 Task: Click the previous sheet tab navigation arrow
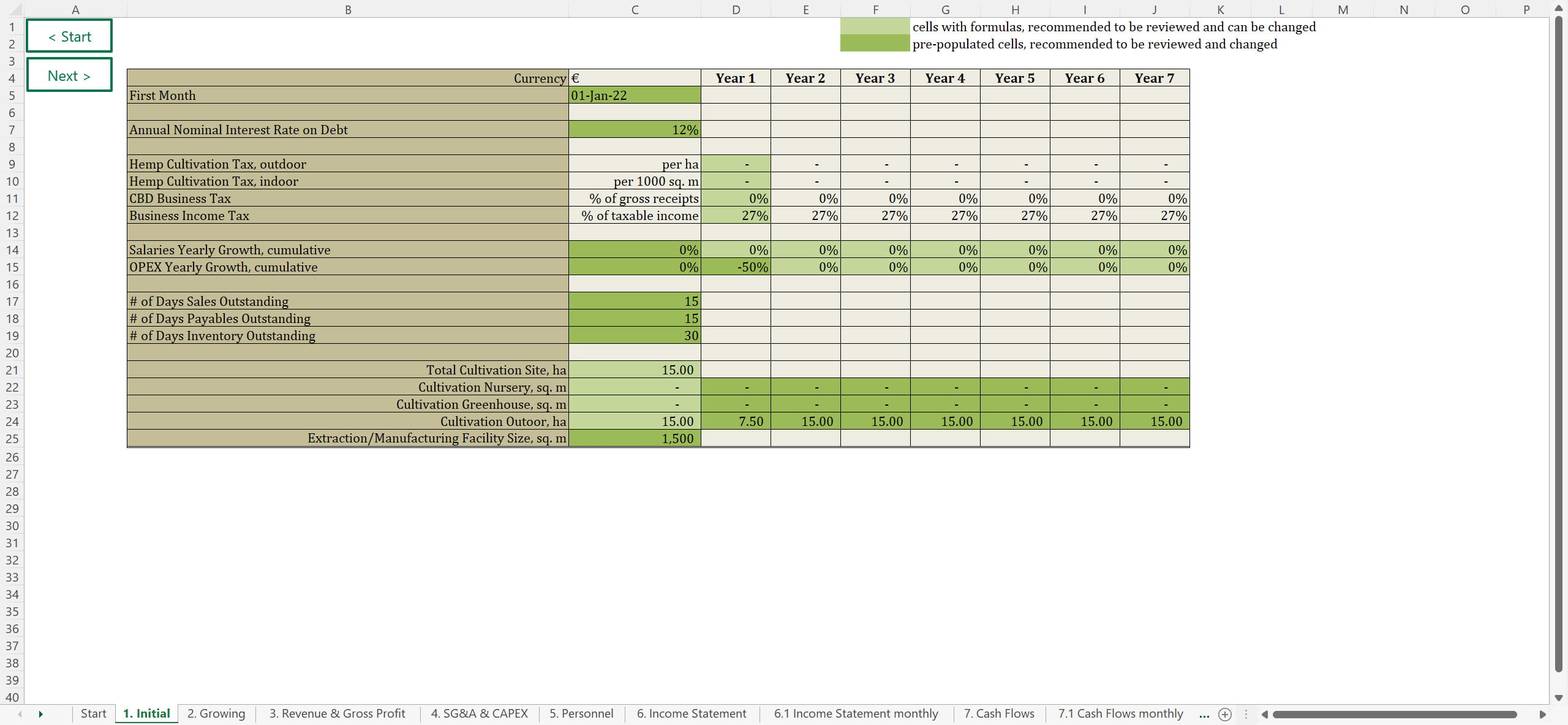point(20,714)
